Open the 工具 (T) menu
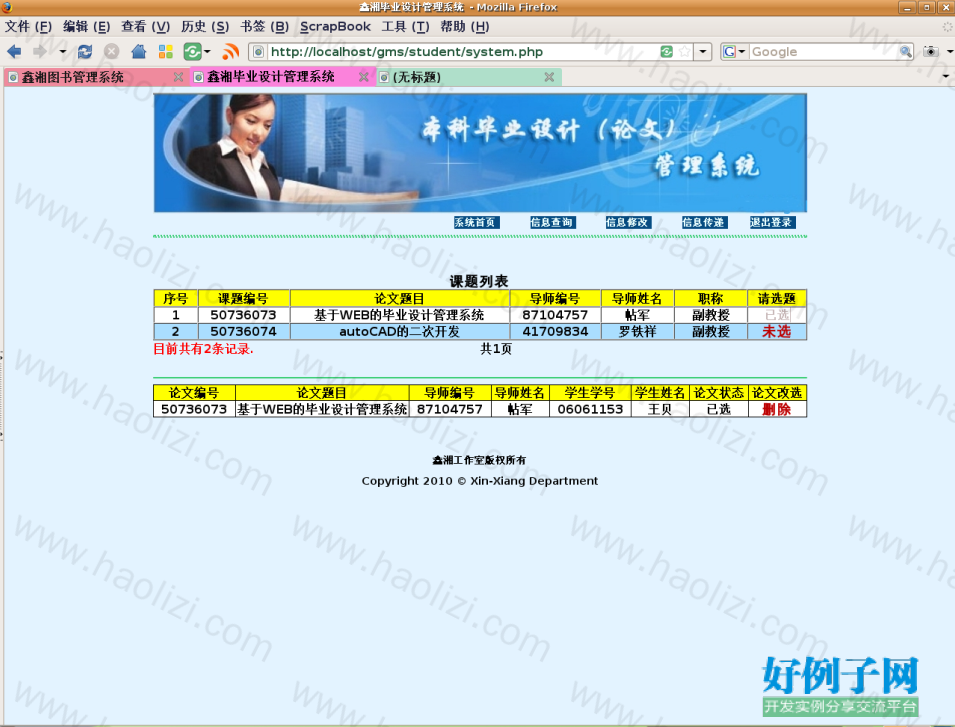955x727 pixels. point(405,27)
